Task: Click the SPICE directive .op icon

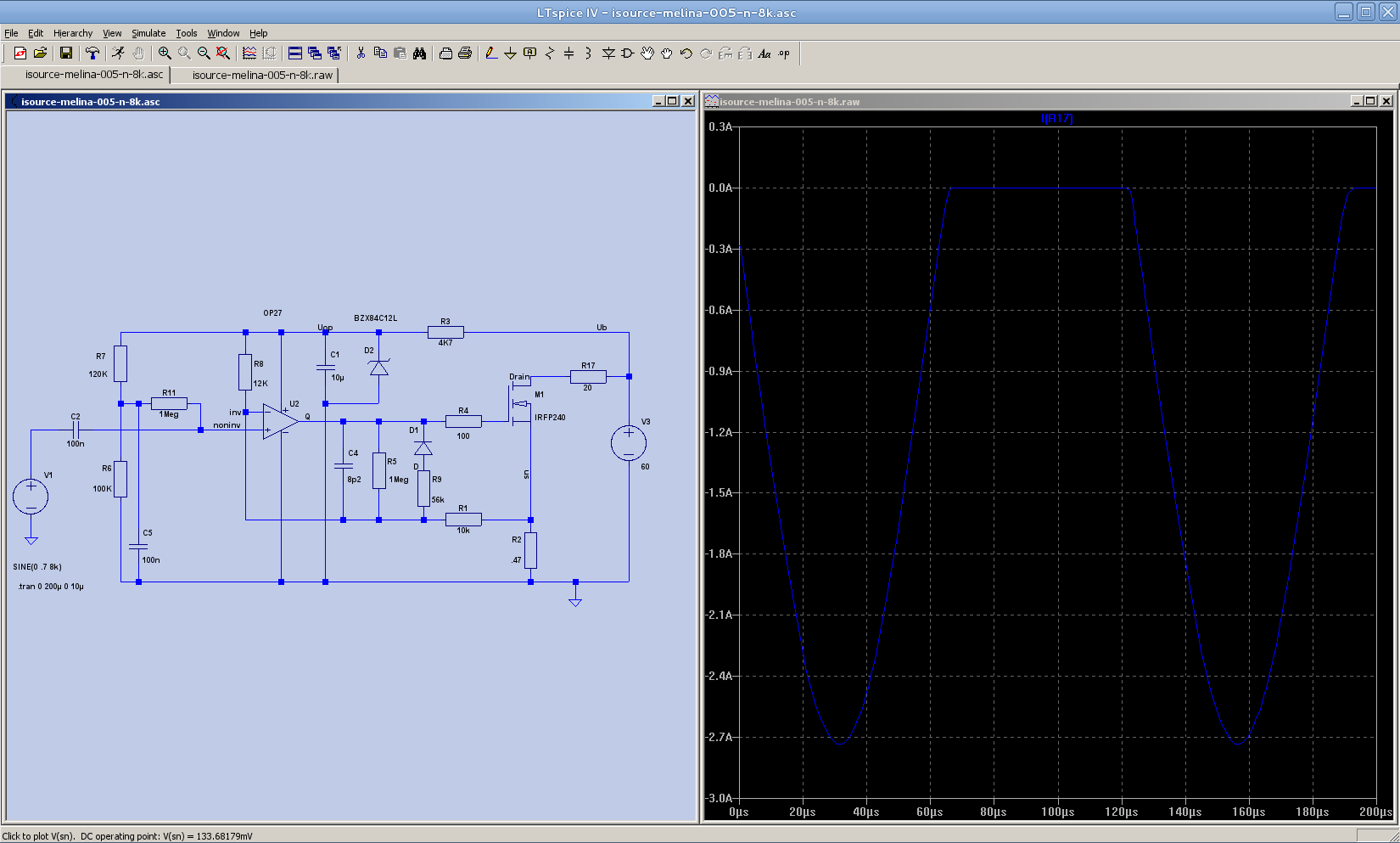Action: tap(784, 53)
